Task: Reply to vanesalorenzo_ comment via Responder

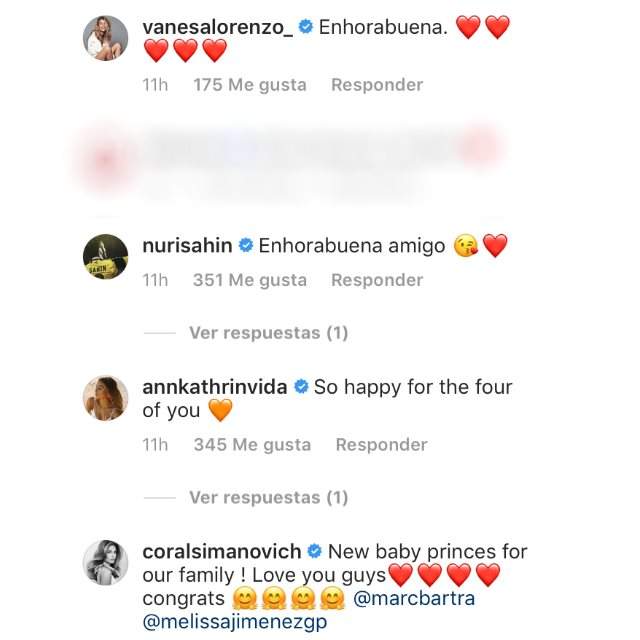Action: tap(377, 85)
